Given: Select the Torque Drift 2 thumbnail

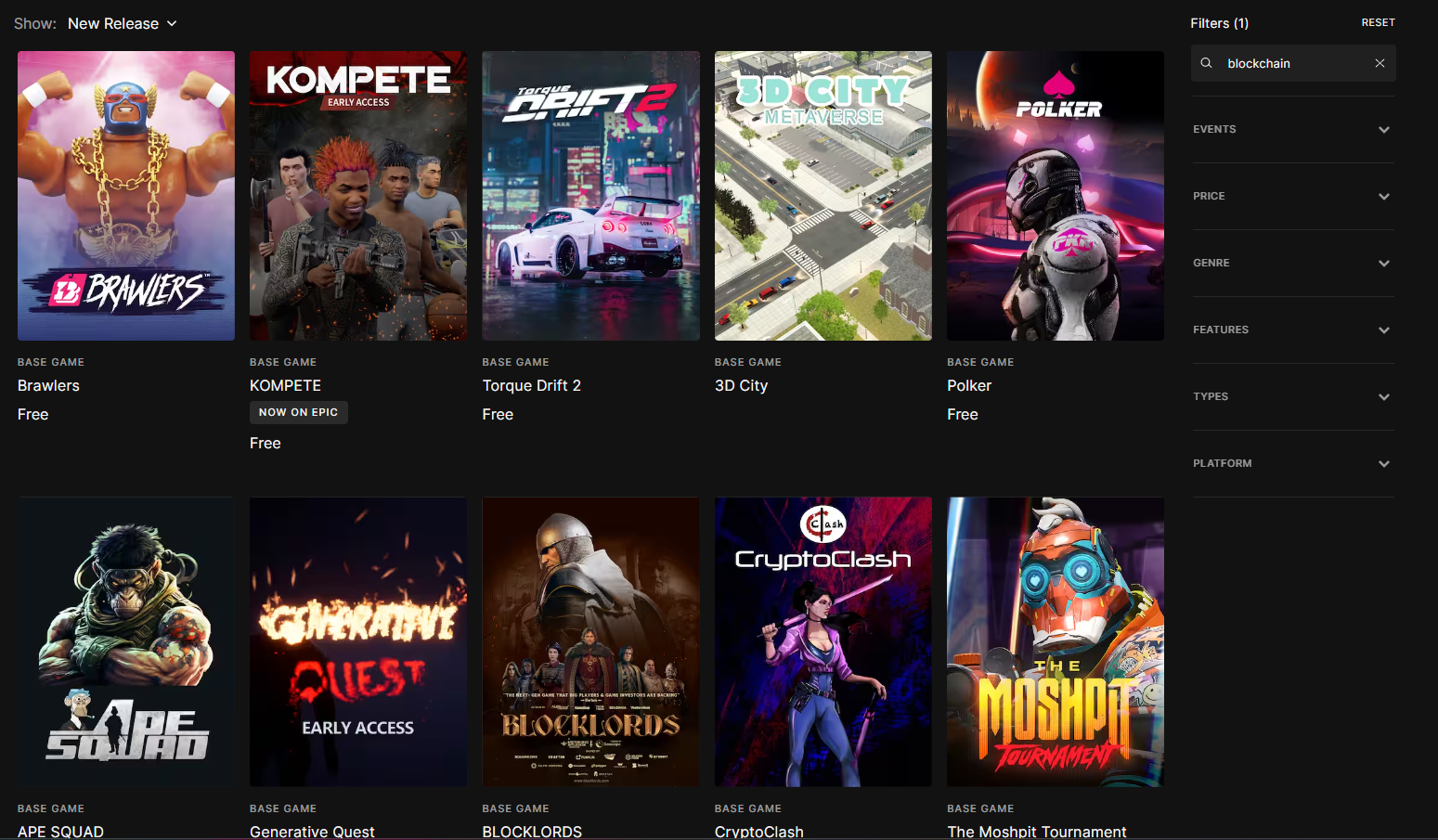Looking at the screenshot, I should click(591, 196).
